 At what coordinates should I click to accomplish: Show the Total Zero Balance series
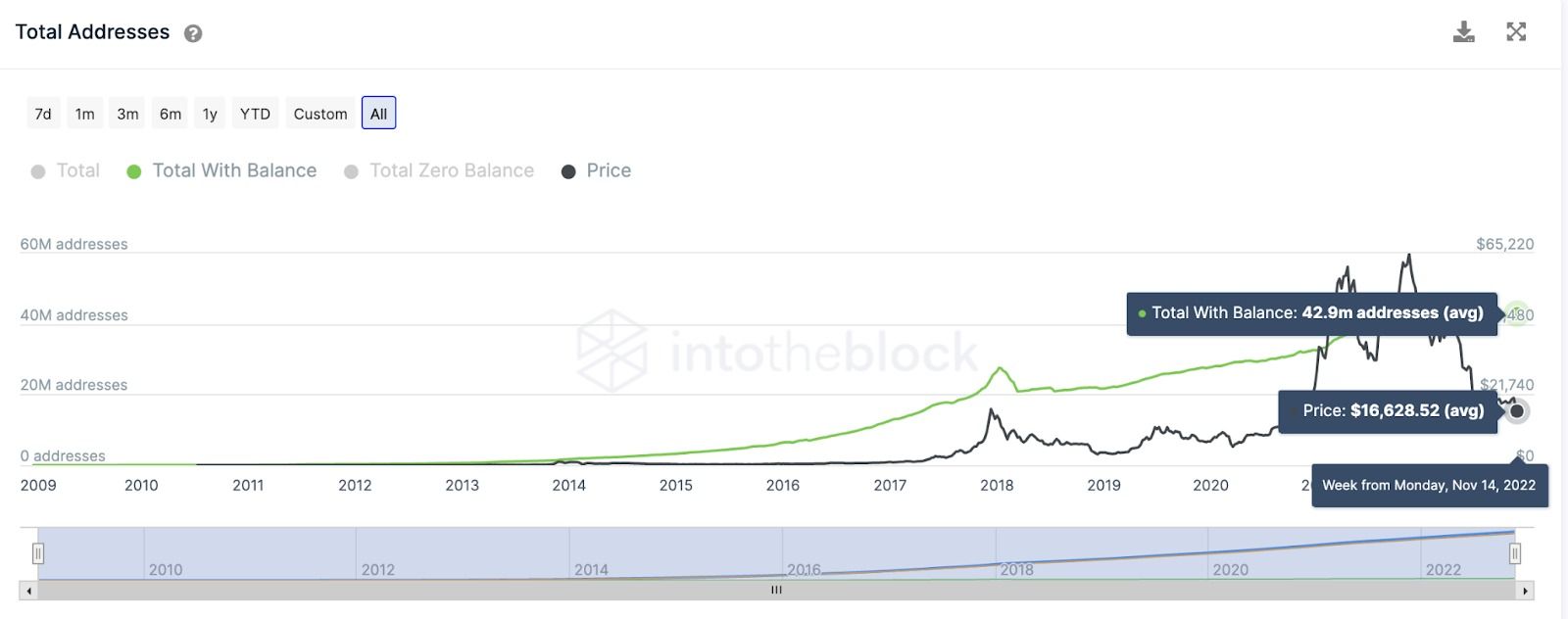click(439, 170)
